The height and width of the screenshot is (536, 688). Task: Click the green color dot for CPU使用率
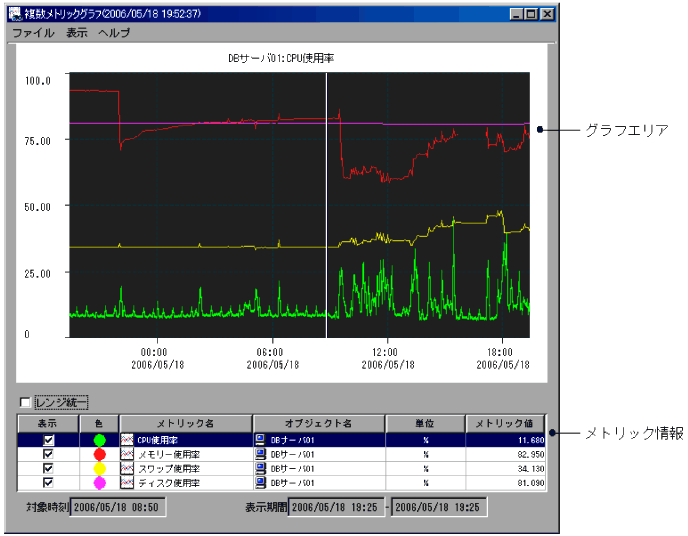click(99, 439)
